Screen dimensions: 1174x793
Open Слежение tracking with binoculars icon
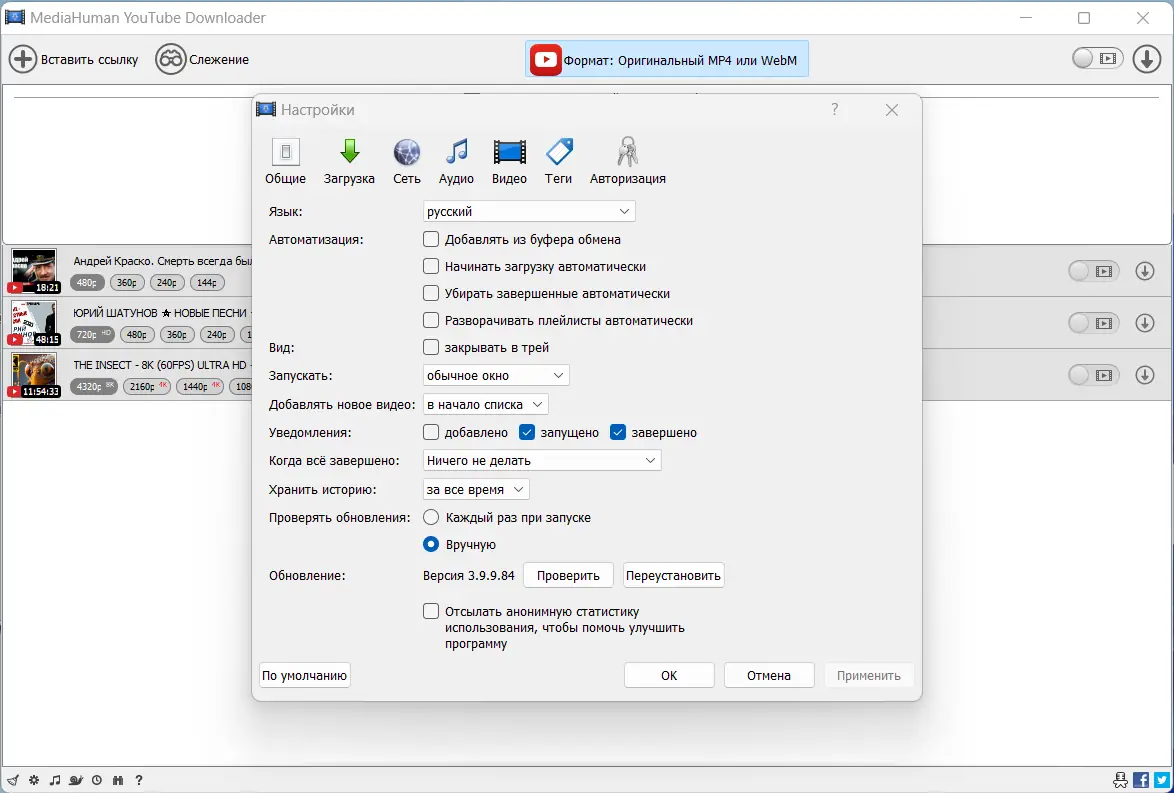point(202,59)
